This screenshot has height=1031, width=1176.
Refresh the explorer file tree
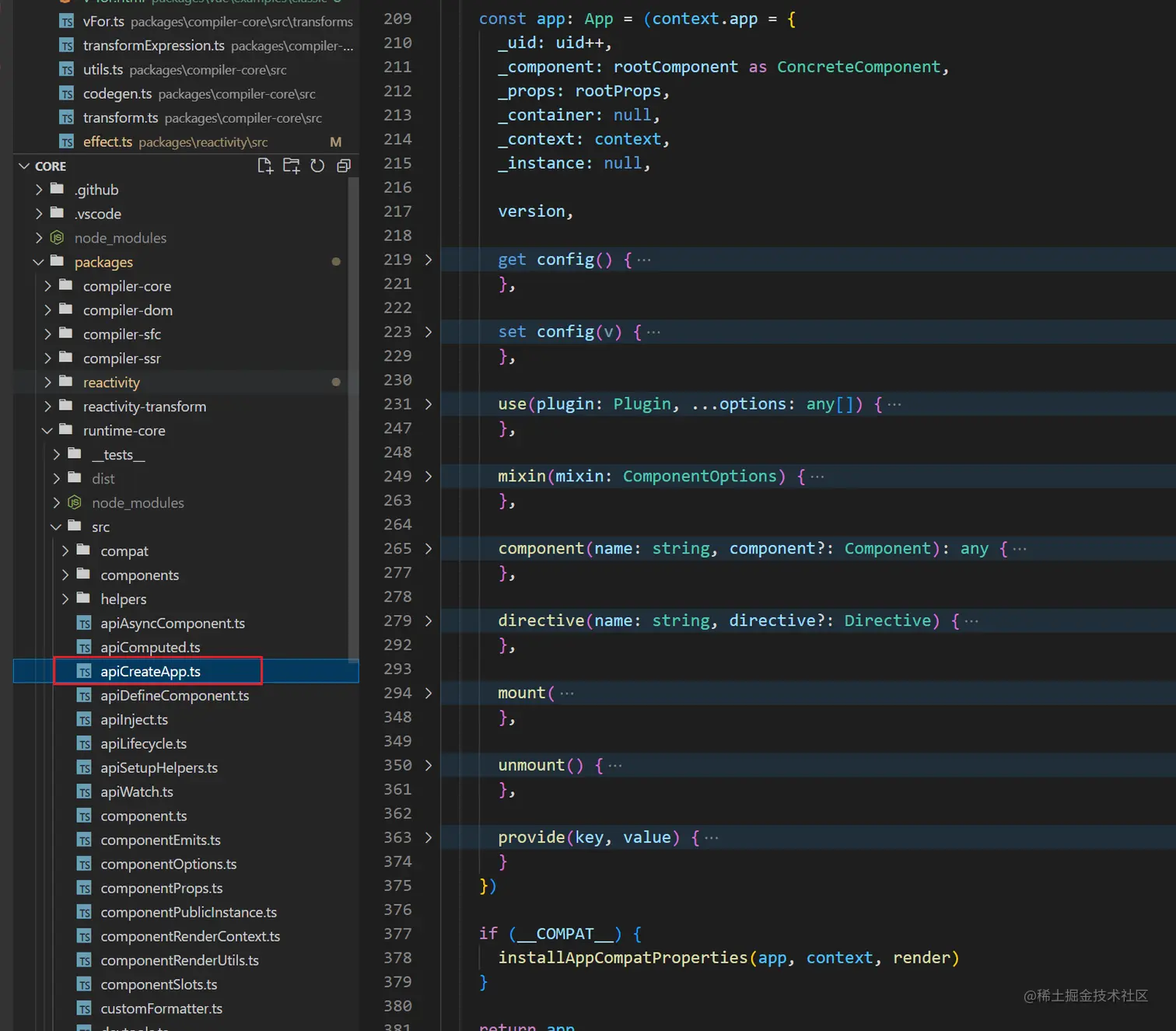(317, 166)
